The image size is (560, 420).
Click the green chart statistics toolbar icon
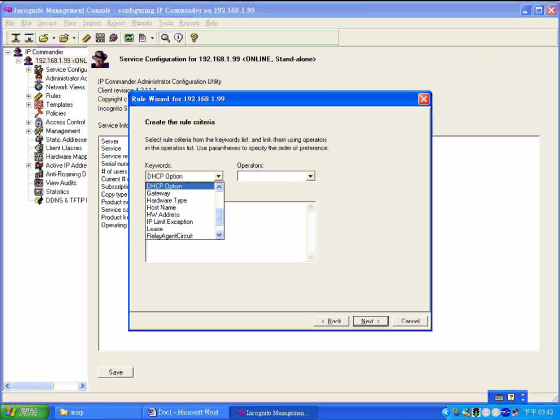(x=129, y=38)
